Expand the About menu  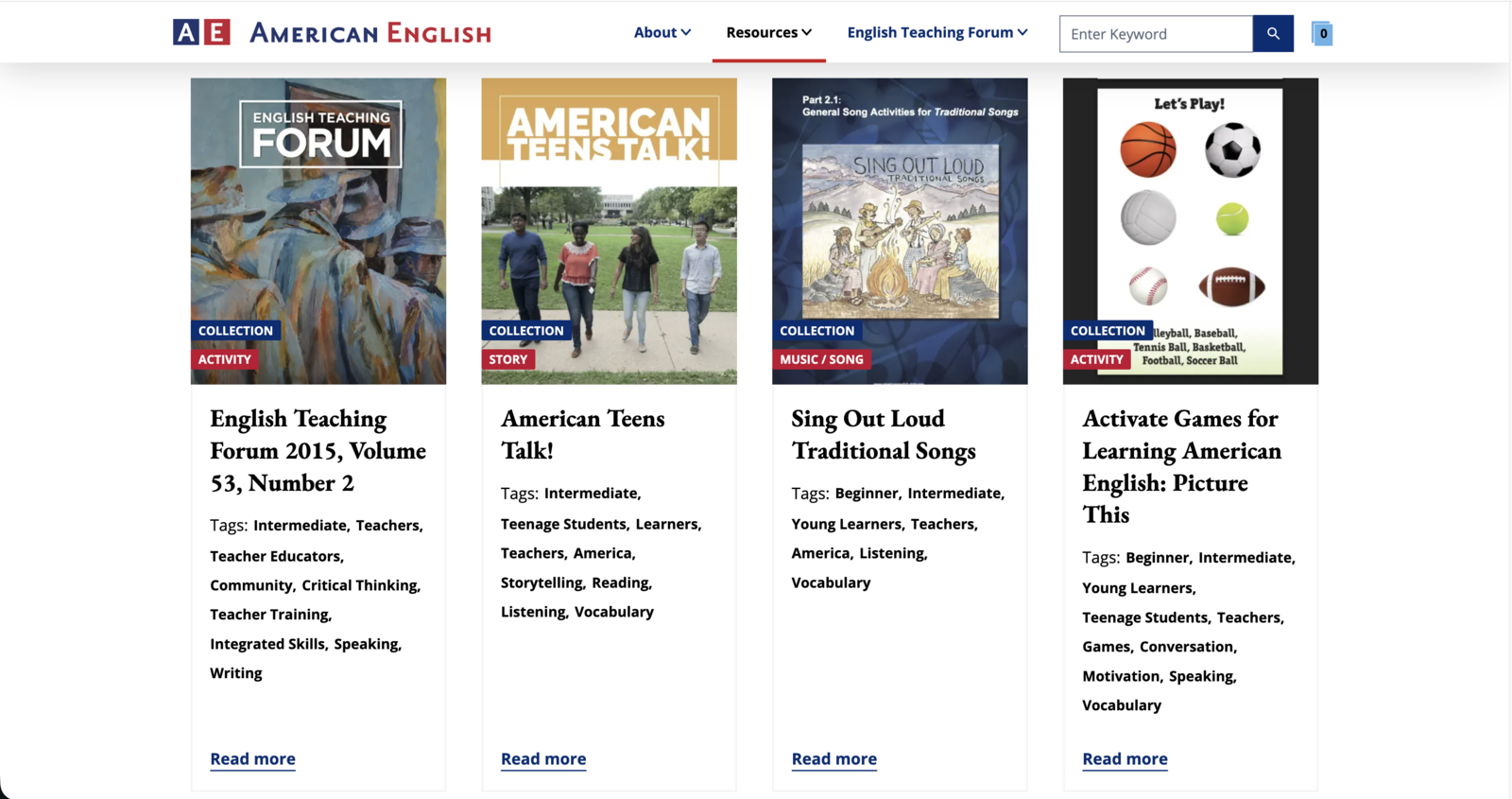(x=662, y=32)
